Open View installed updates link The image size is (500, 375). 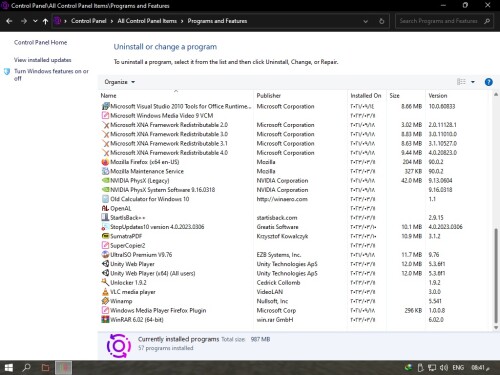42,60
